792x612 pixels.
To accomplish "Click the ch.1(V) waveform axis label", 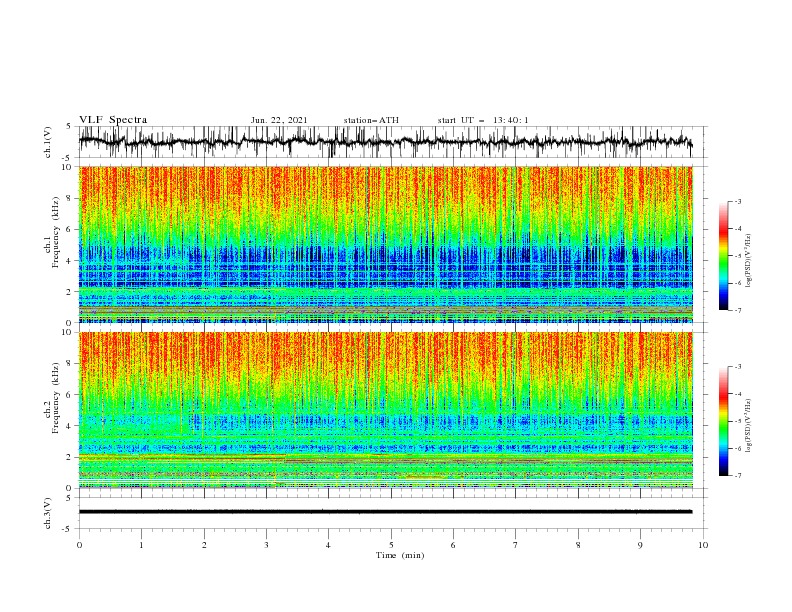I will click(48, 142).
